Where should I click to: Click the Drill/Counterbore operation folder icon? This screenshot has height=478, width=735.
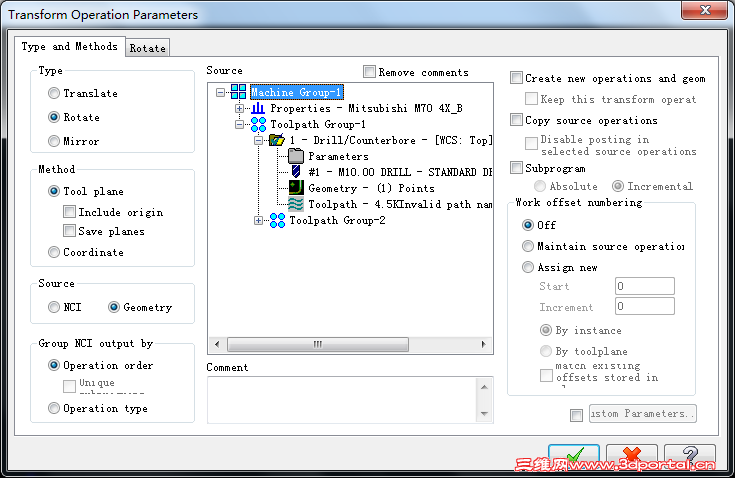tap(277, 140)
